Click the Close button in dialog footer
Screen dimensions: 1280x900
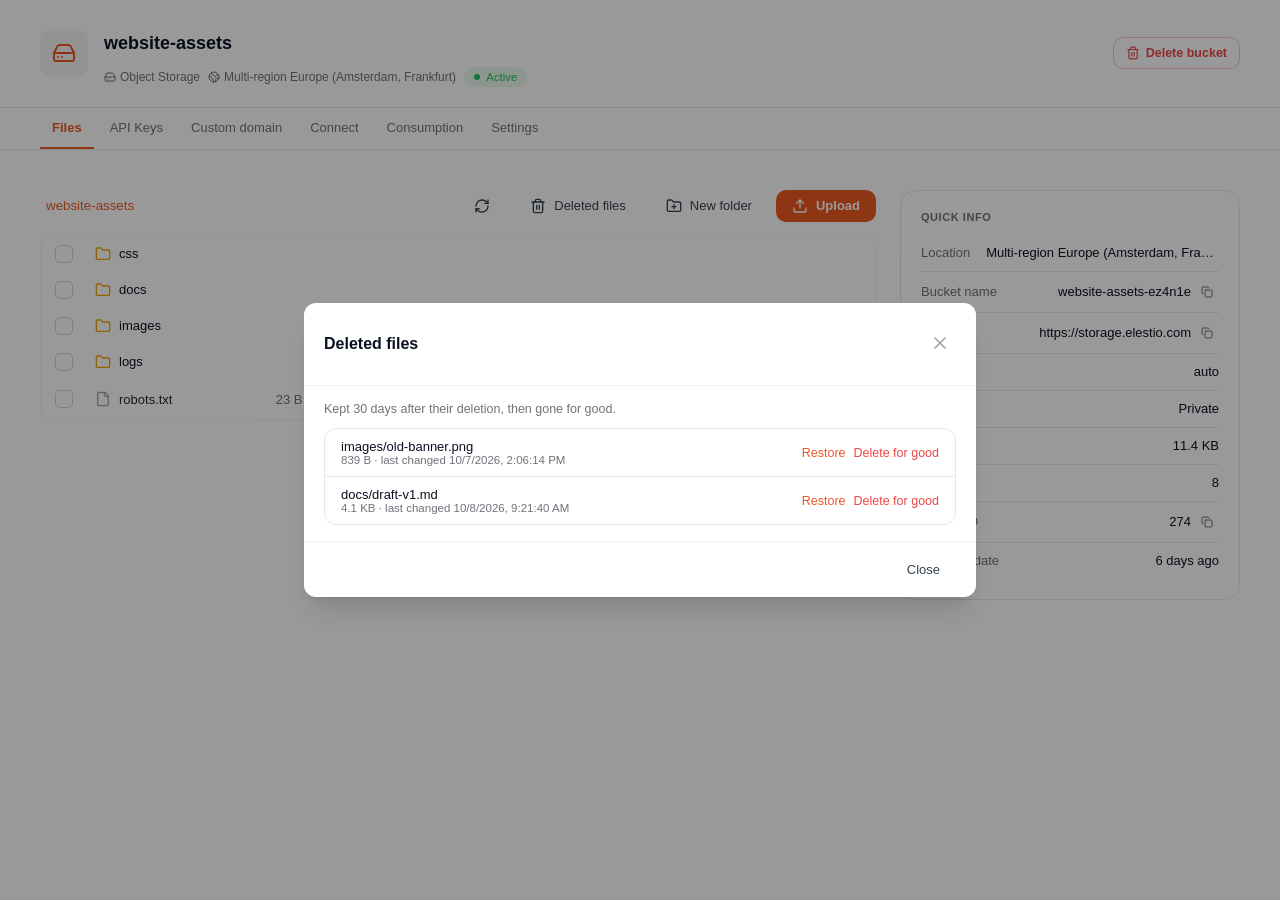(x=923, y=570)
